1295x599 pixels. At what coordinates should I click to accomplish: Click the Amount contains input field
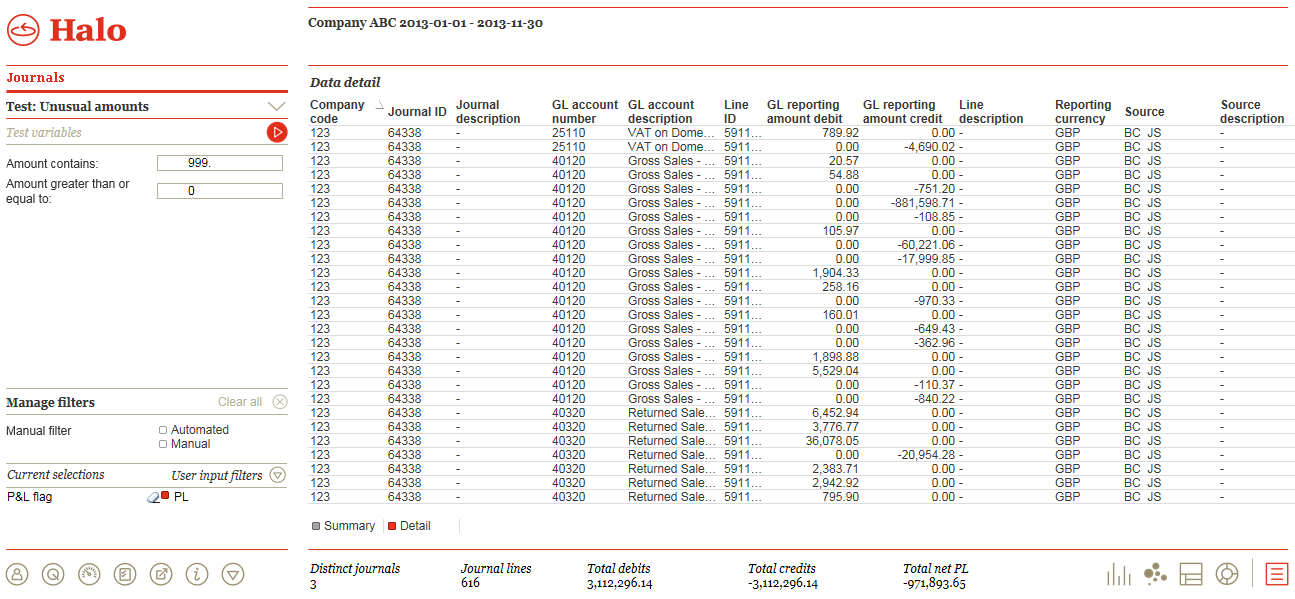[220, 163]
